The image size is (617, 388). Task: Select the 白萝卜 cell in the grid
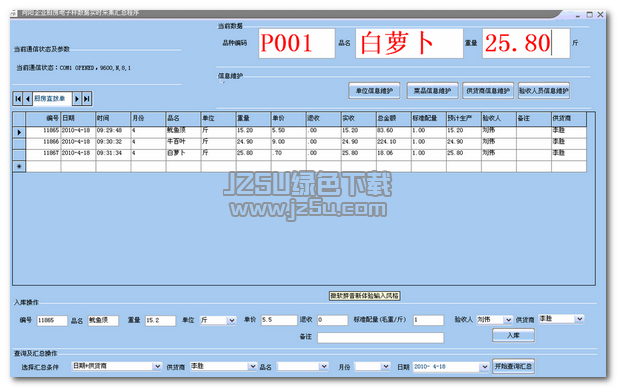183,155
